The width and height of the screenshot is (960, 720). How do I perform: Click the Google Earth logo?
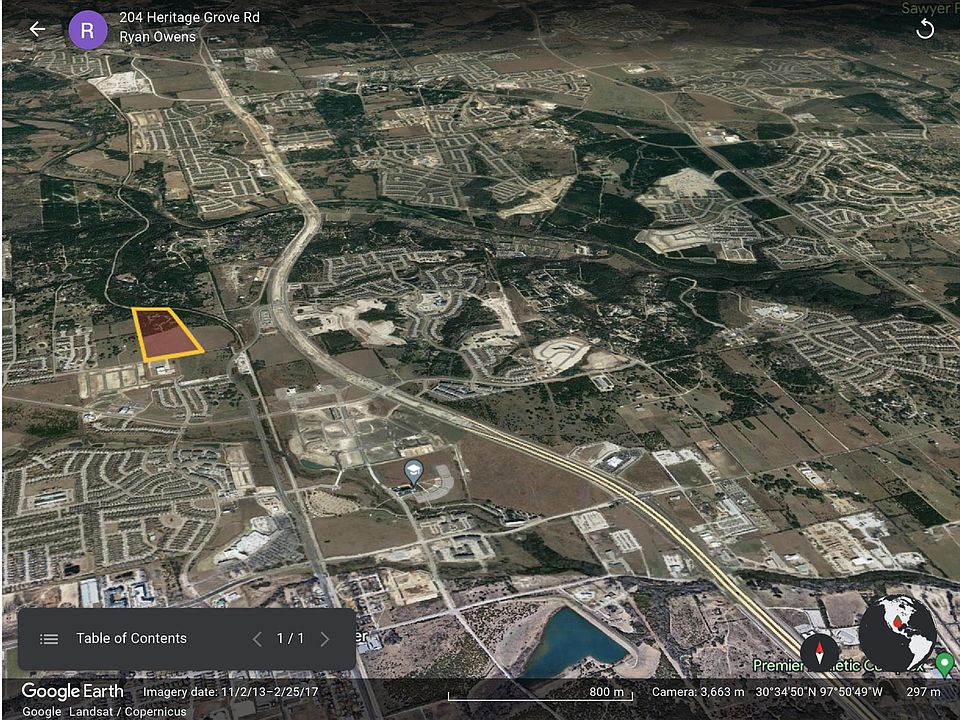point(72,691)
